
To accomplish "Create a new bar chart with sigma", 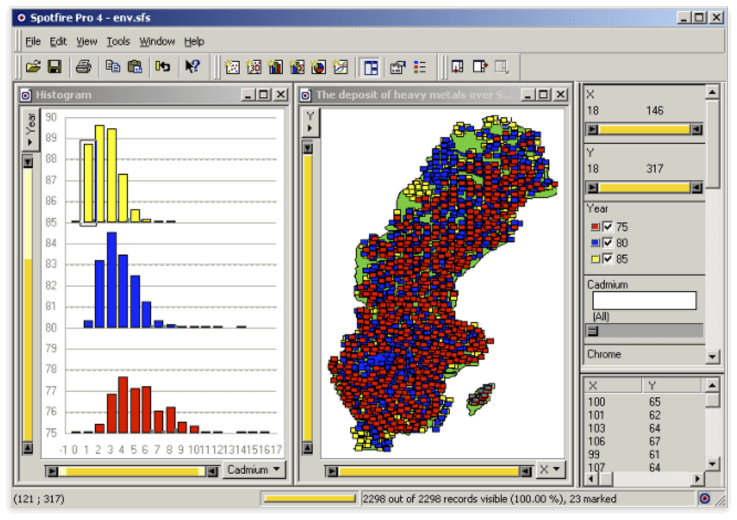I will (297, 67).
